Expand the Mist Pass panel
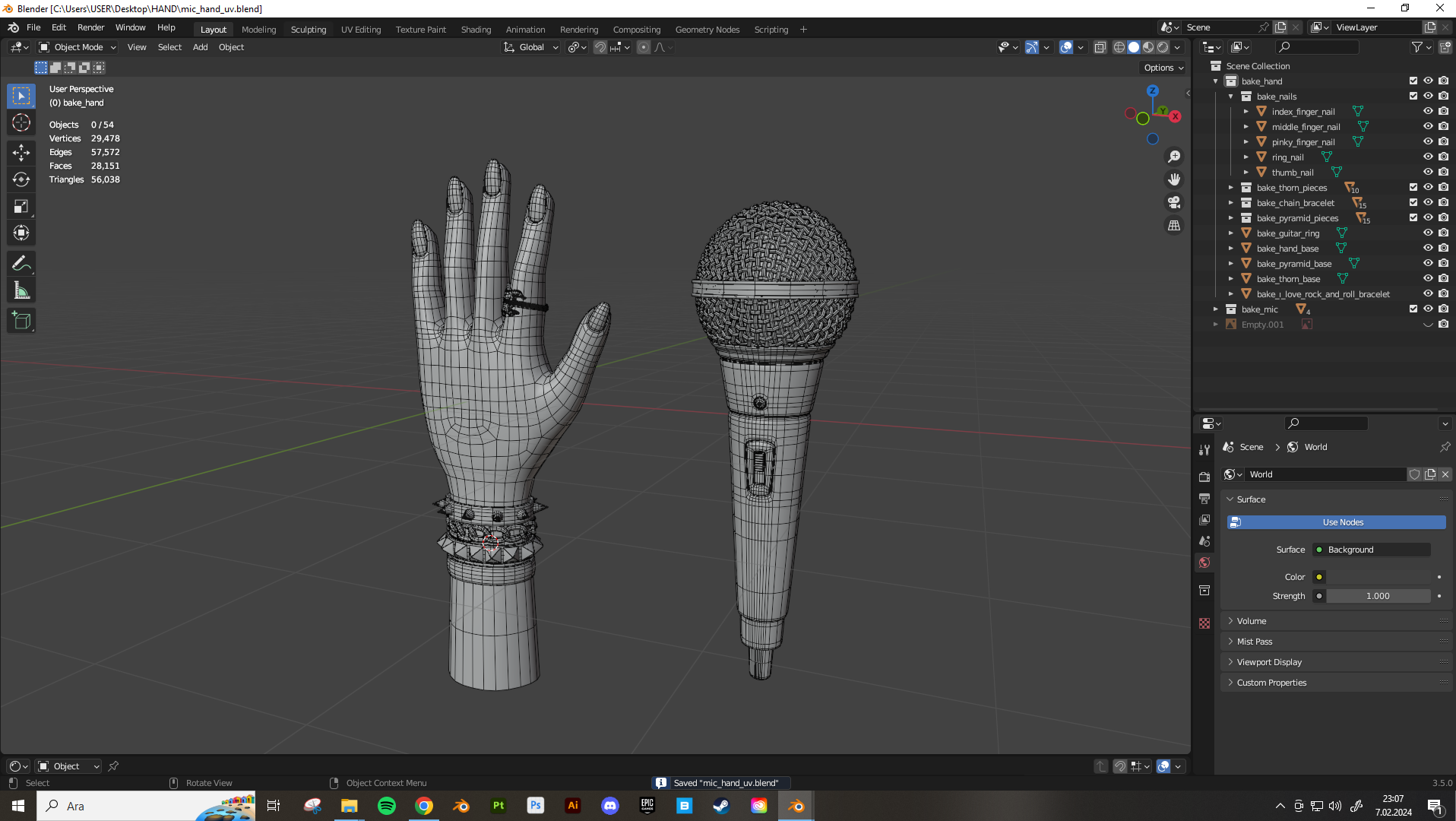 1337,642
